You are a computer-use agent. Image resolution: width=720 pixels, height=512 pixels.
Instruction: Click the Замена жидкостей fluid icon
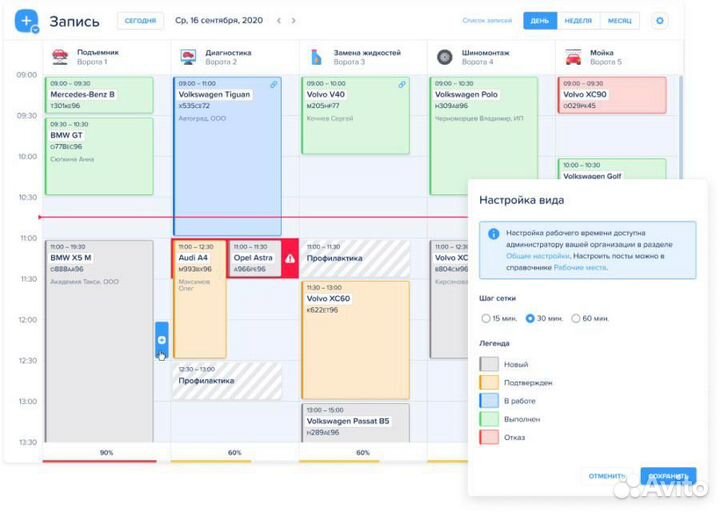(316, 56)
